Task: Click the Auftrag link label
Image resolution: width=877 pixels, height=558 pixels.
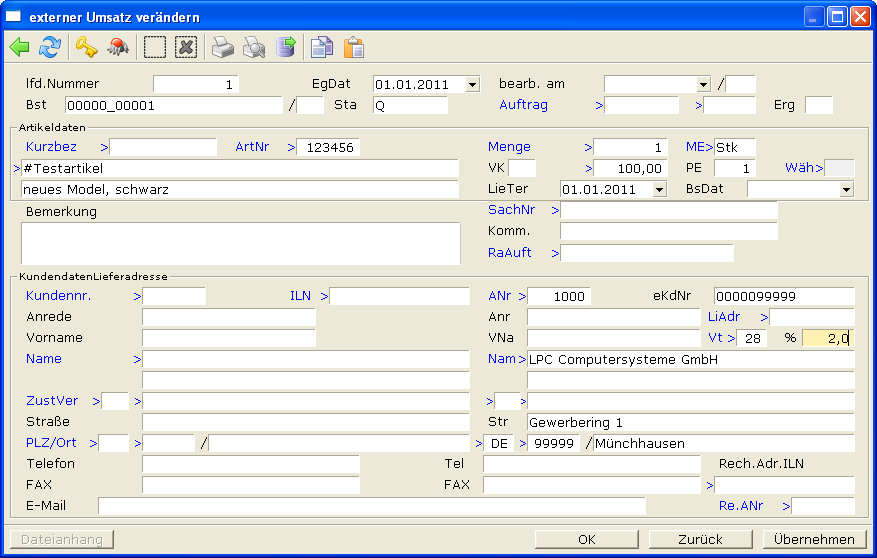Action: (x=523, y=105)
